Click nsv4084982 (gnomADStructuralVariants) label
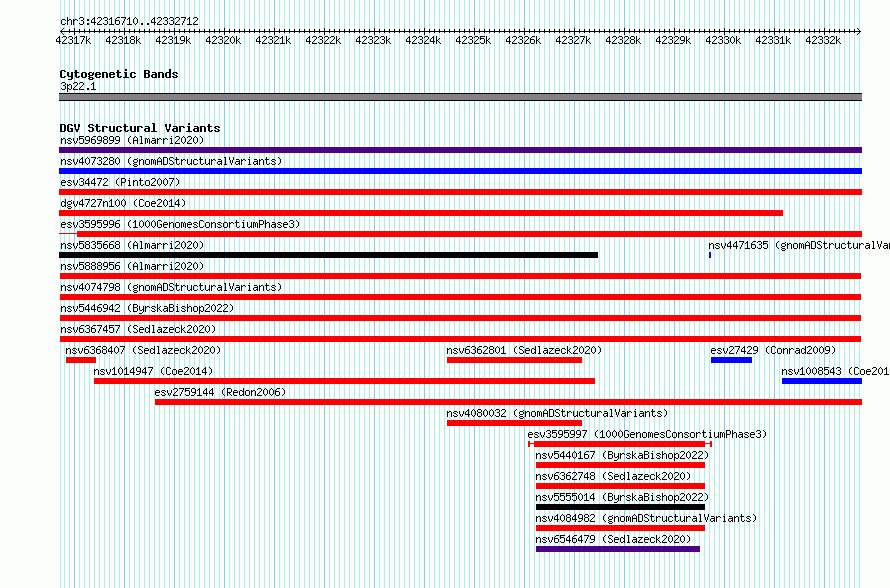The width and height of the screenshot is (890, 588). 646,518
